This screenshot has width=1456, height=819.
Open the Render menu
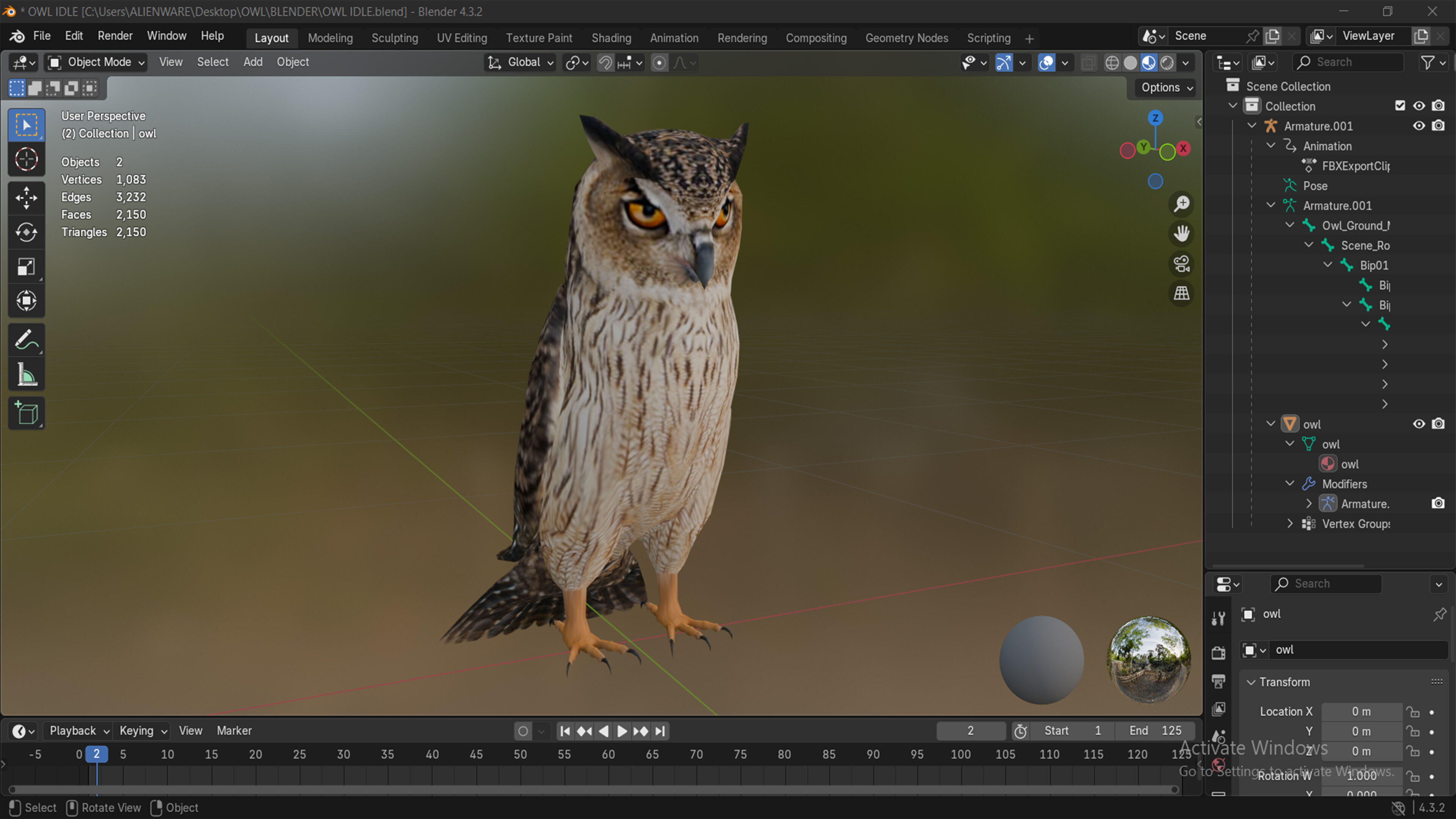pos(115,36)
